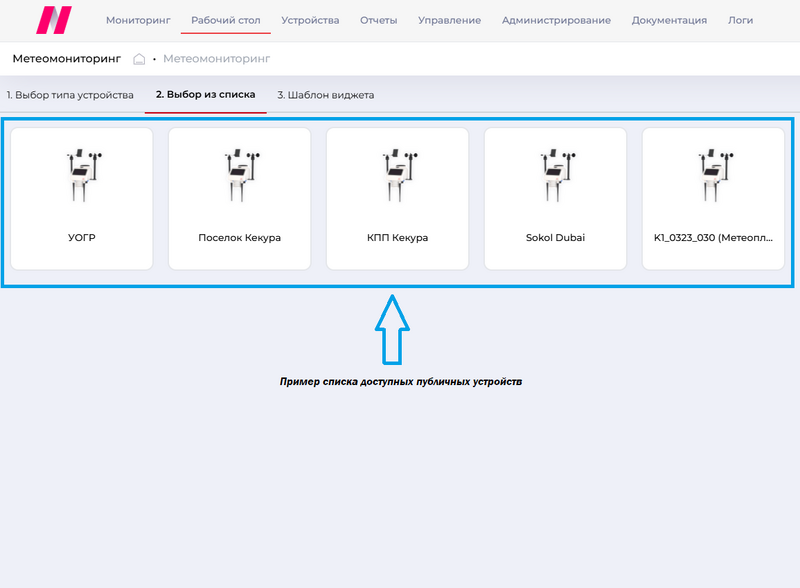Switch to step 1 Выбор типа устройства
The height and width of the screenshot is (588, 800).
70,95
